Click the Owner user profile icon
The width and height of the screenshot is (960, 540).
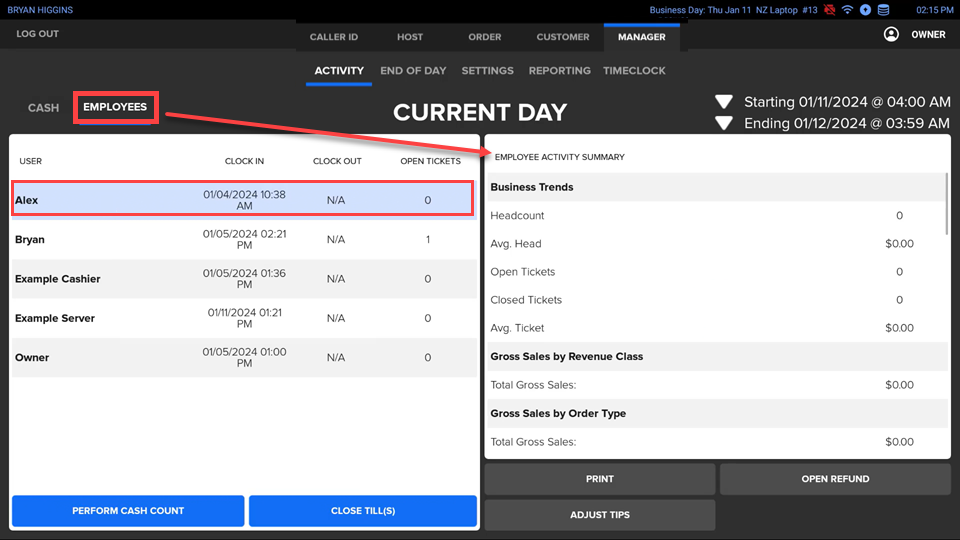(891, 35)
